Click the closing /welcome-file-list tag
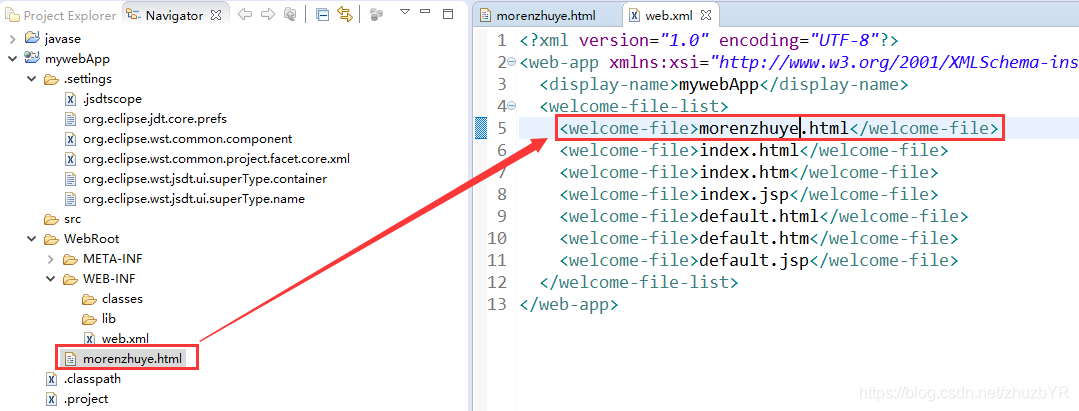This screenshot has height=411, width=1079. (639, 283)
